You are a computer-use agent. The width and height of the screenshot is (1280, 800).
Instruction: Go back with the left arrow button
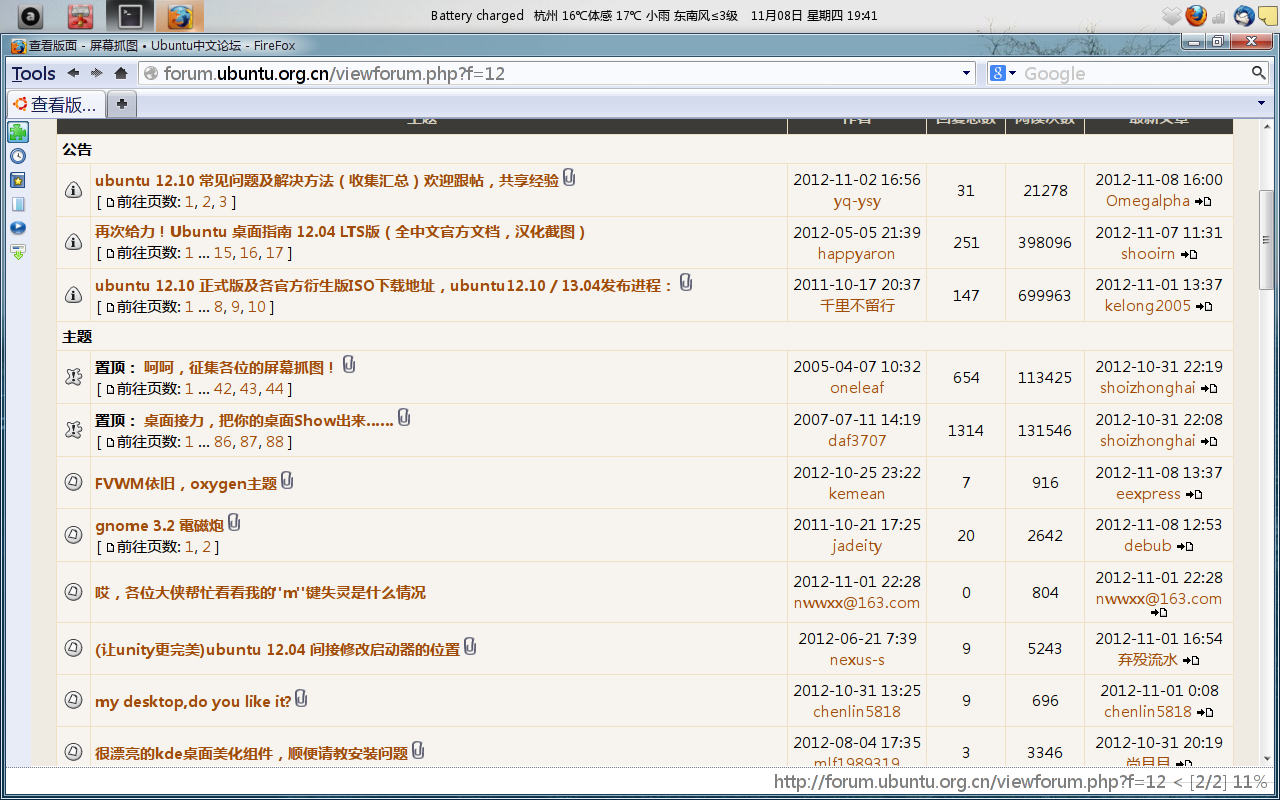[73, 73]
